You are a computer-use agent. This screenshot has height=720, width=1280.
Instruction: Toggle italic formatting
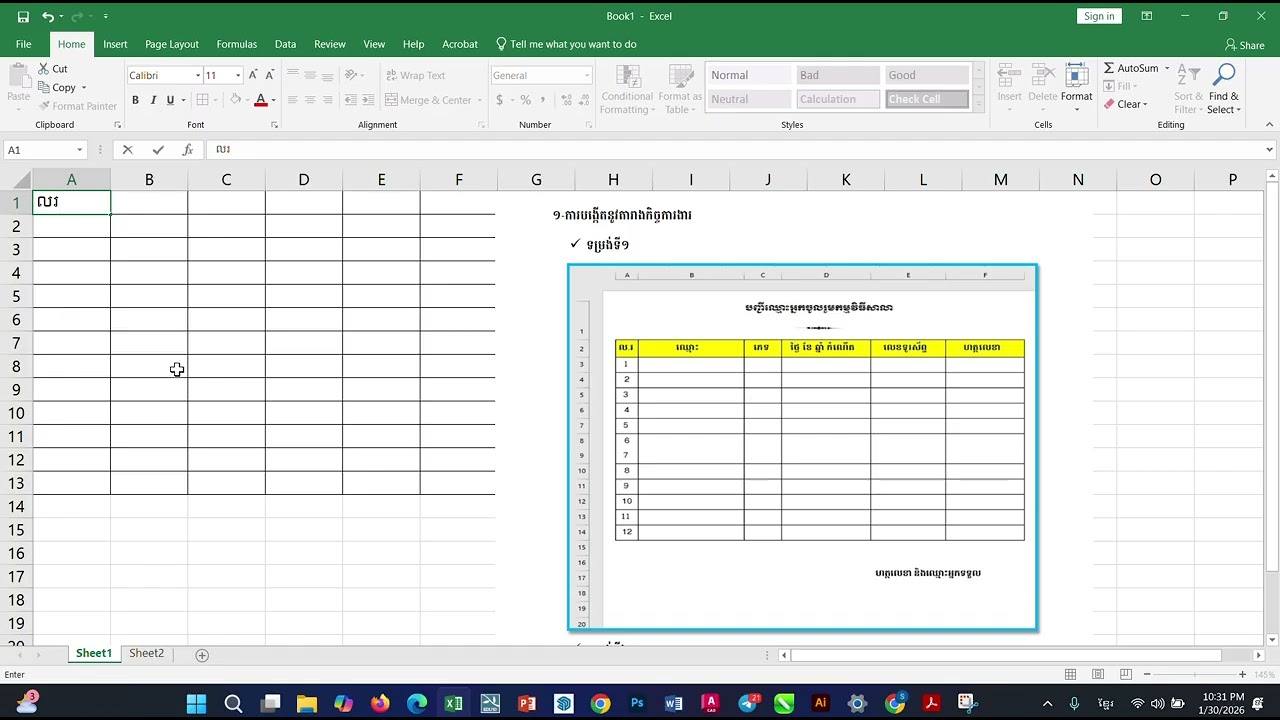tap(153, 100)
